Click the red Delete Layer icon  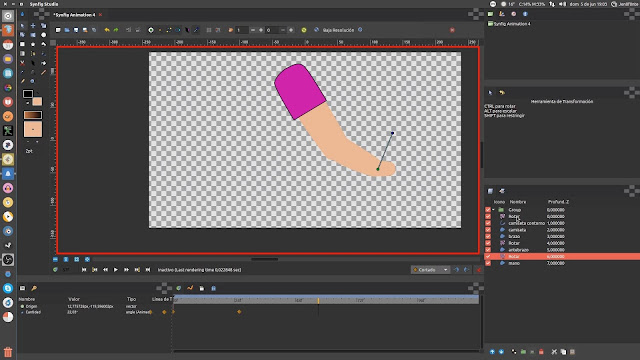(541, 351)
